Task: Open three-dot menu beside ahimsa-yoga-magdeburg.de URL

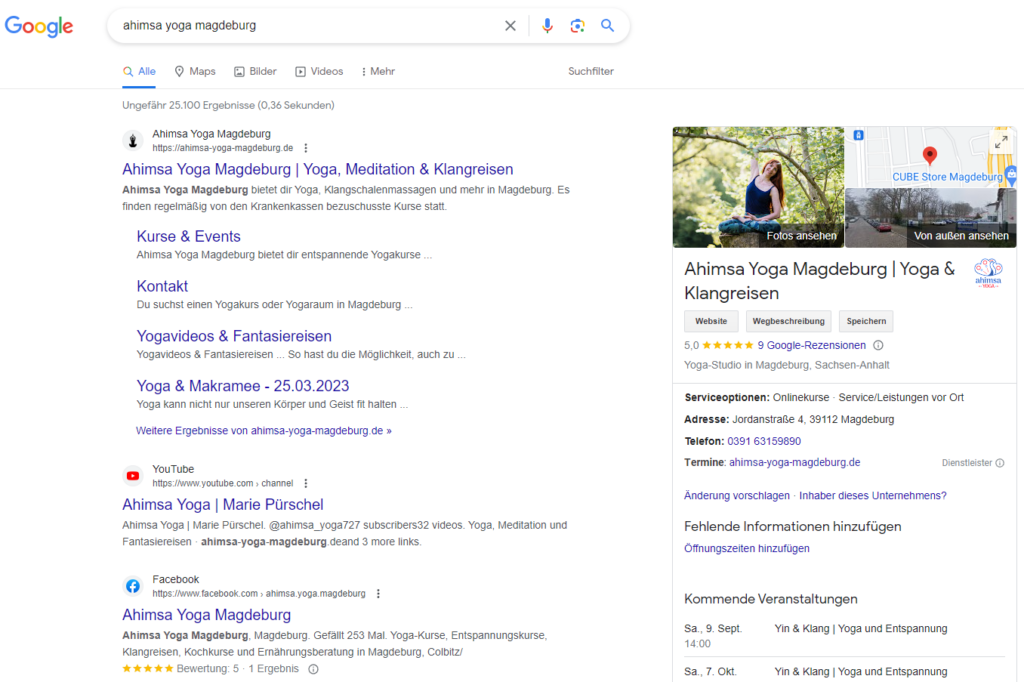Action: [306, 148]
